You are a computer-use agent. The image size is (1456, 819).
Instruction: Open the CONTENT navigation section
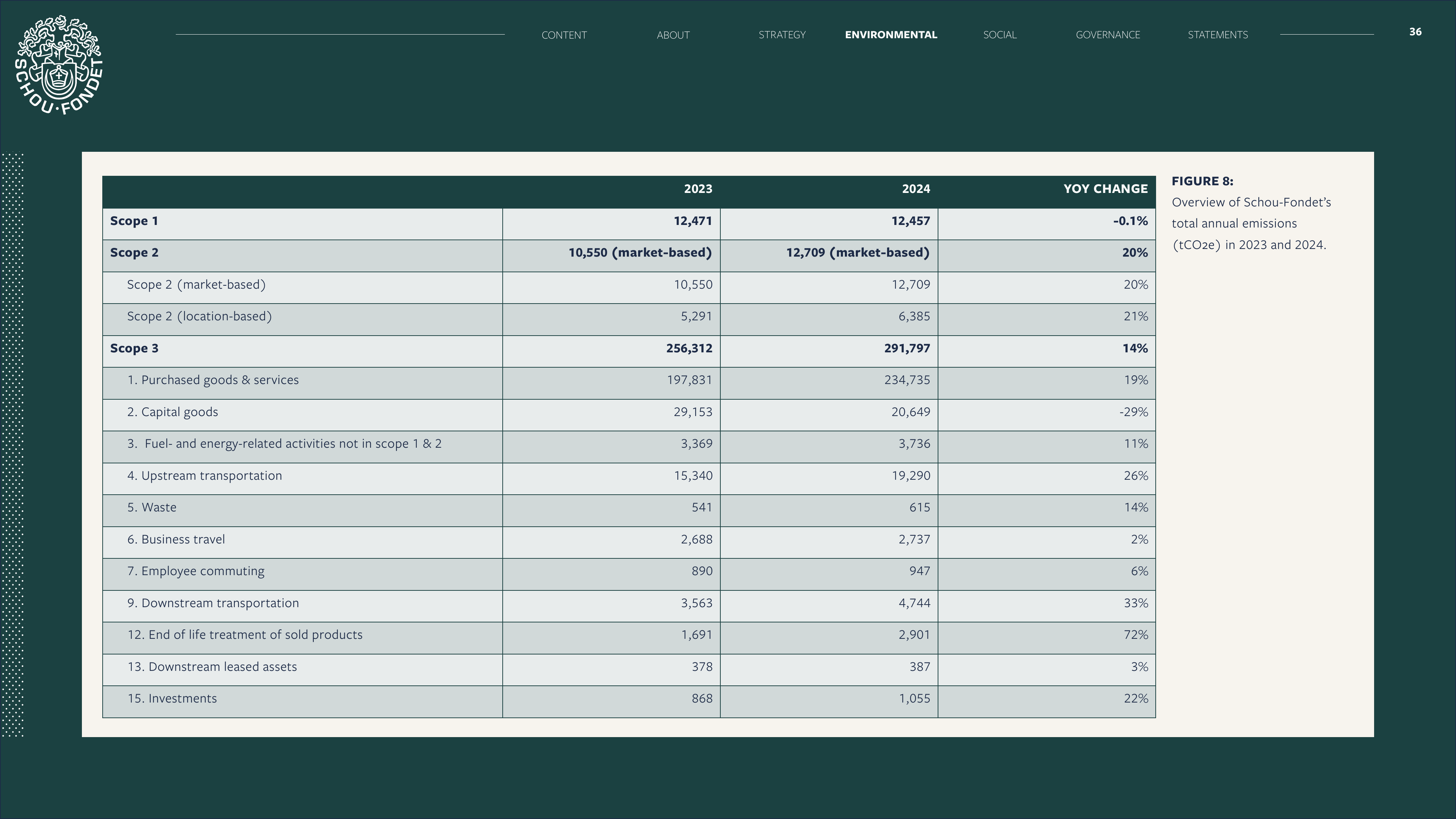(x=564, y=35)
